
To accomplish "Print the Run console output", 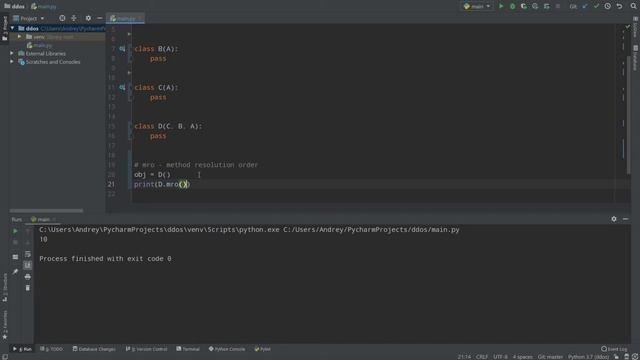I will 28,277.
